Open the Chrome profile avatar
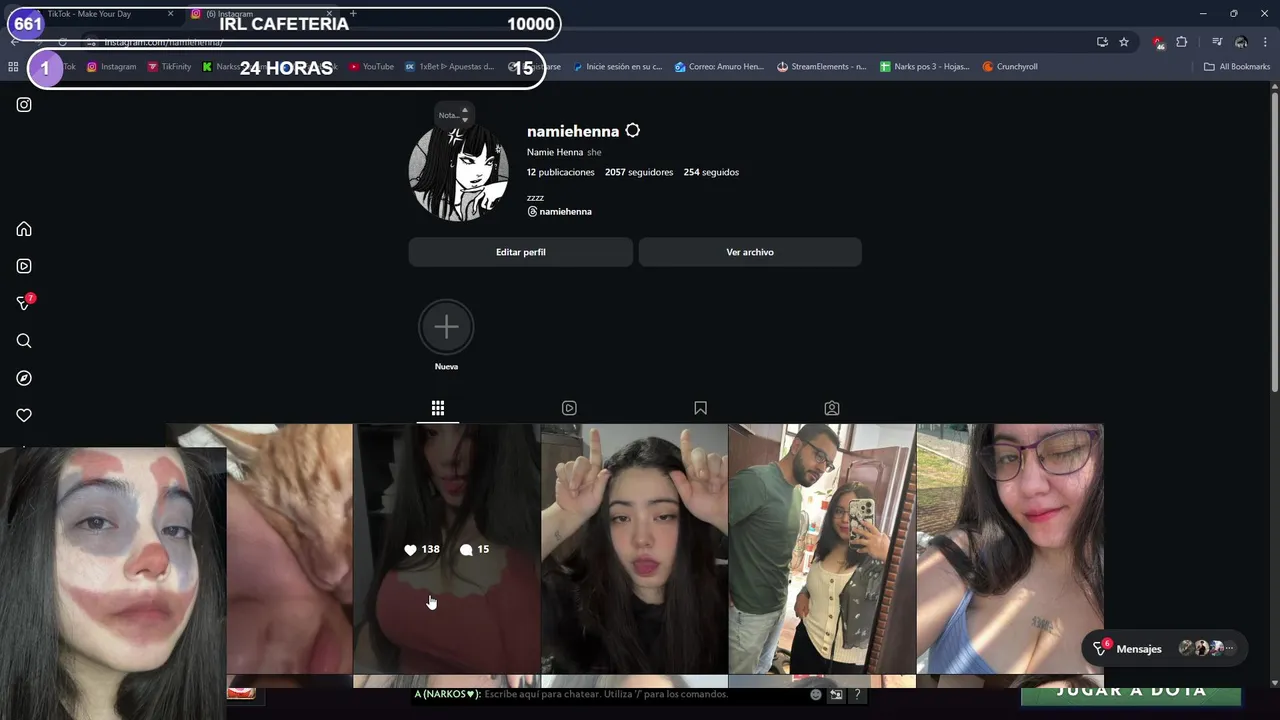This screenshot has height=720, width=1280. click(x=1241, y=42)
